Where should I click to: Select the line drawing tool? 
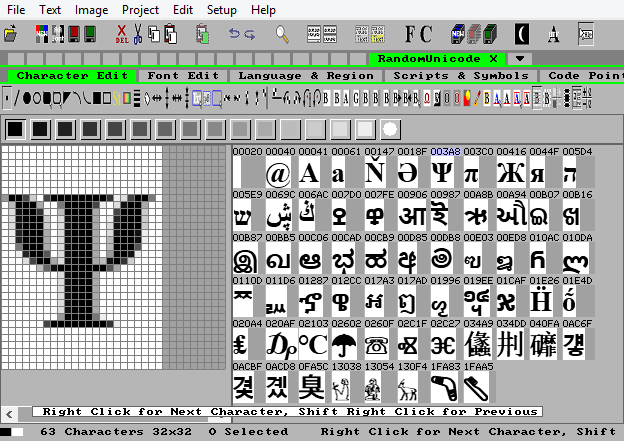coord(16,98)
